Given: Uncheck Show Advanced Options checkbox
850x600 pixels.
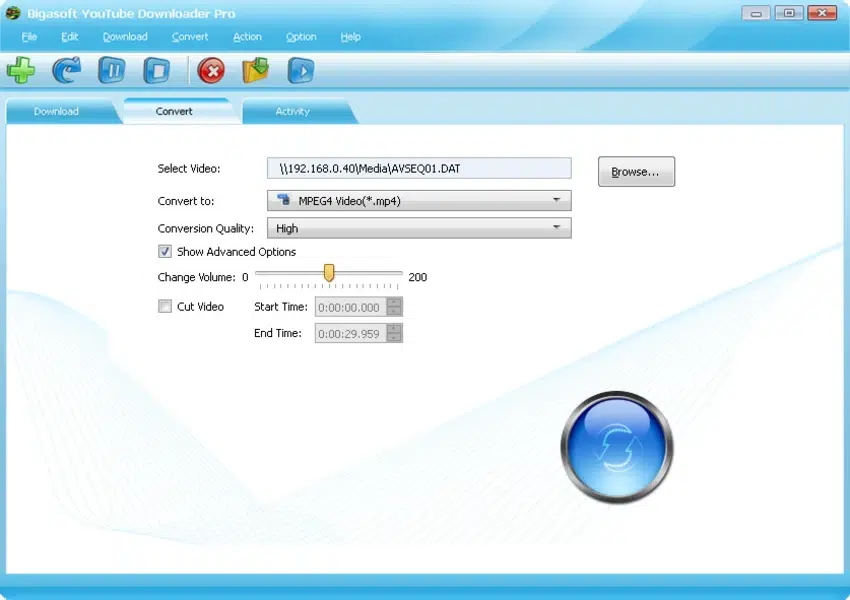Looking at the screenshot, I should [x=165, y=251].
